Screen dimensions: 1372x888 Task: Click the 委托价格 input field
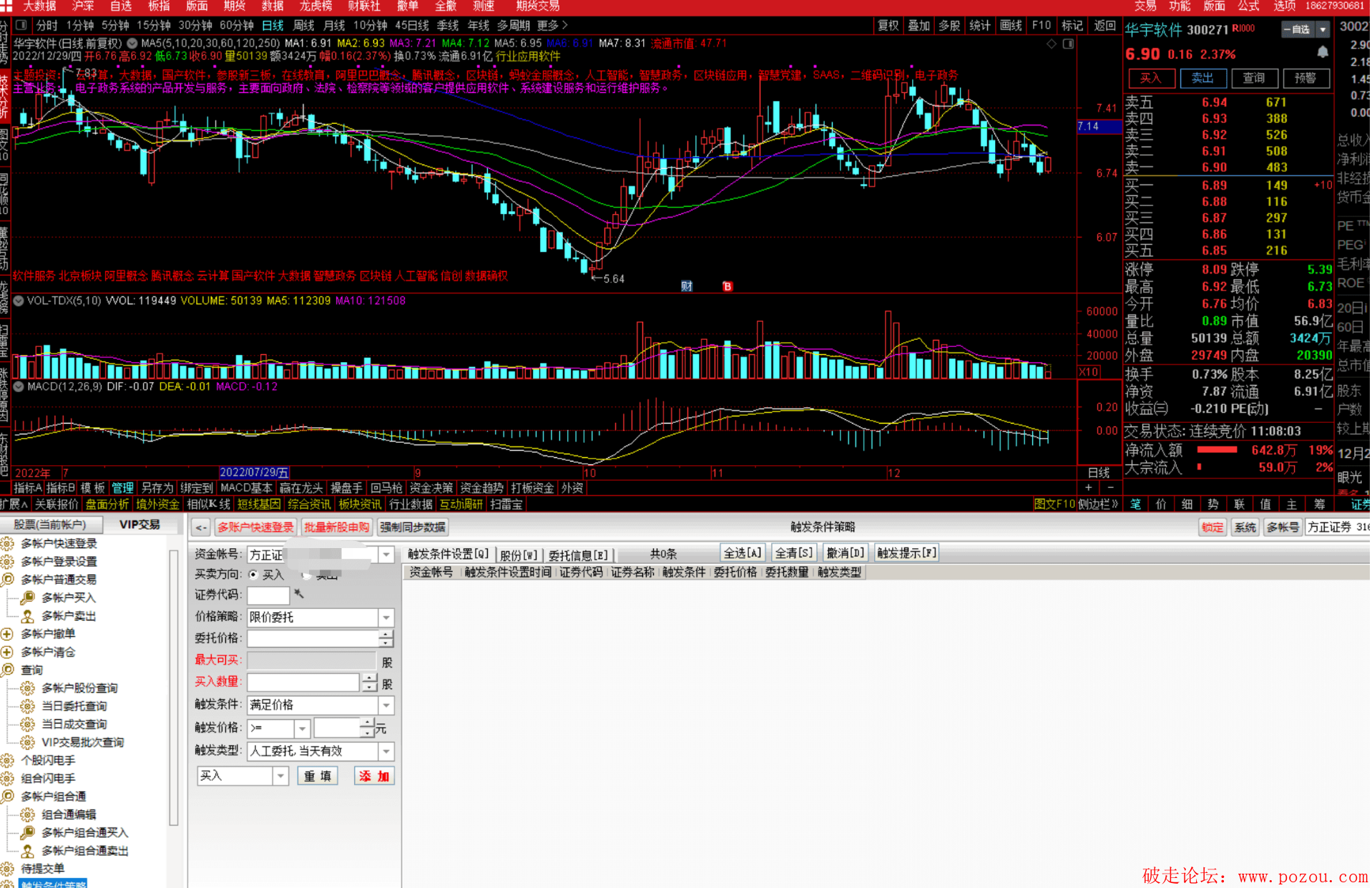[313, 639]
